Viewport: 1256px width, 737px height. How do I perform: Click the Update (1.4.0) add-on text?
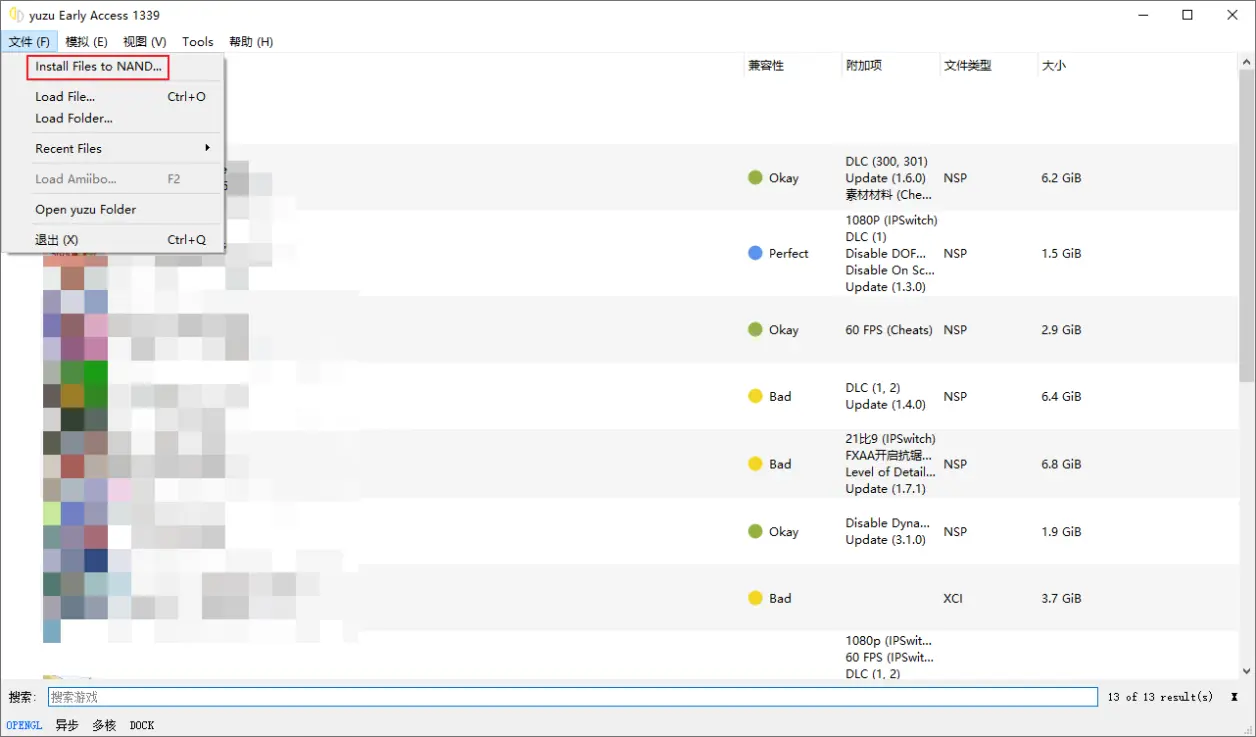886,405
